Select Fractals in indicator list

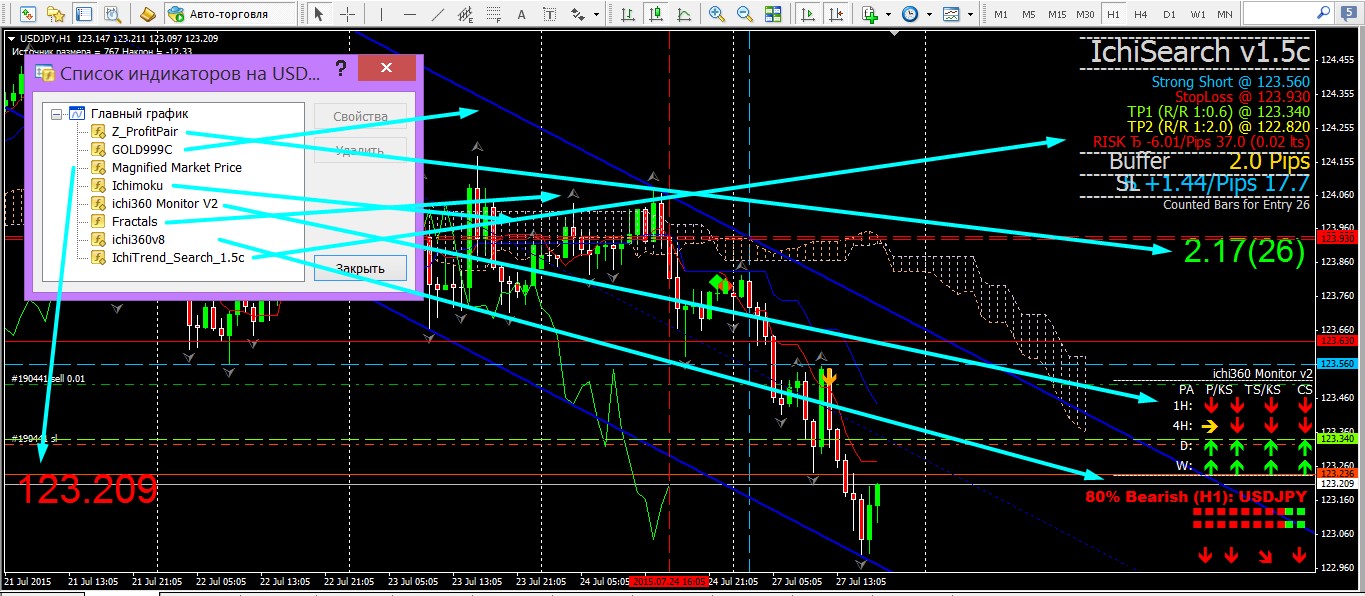click(135, 221)
